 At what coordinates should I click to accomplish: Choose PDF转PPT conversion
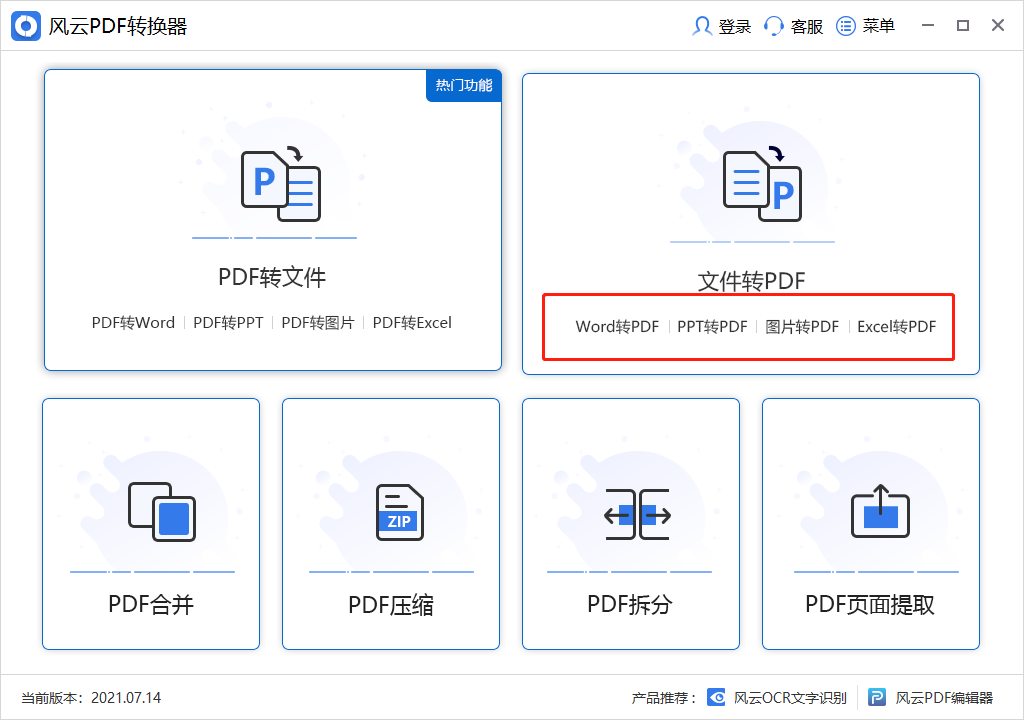pyautogui.click(x=228, y=323)
